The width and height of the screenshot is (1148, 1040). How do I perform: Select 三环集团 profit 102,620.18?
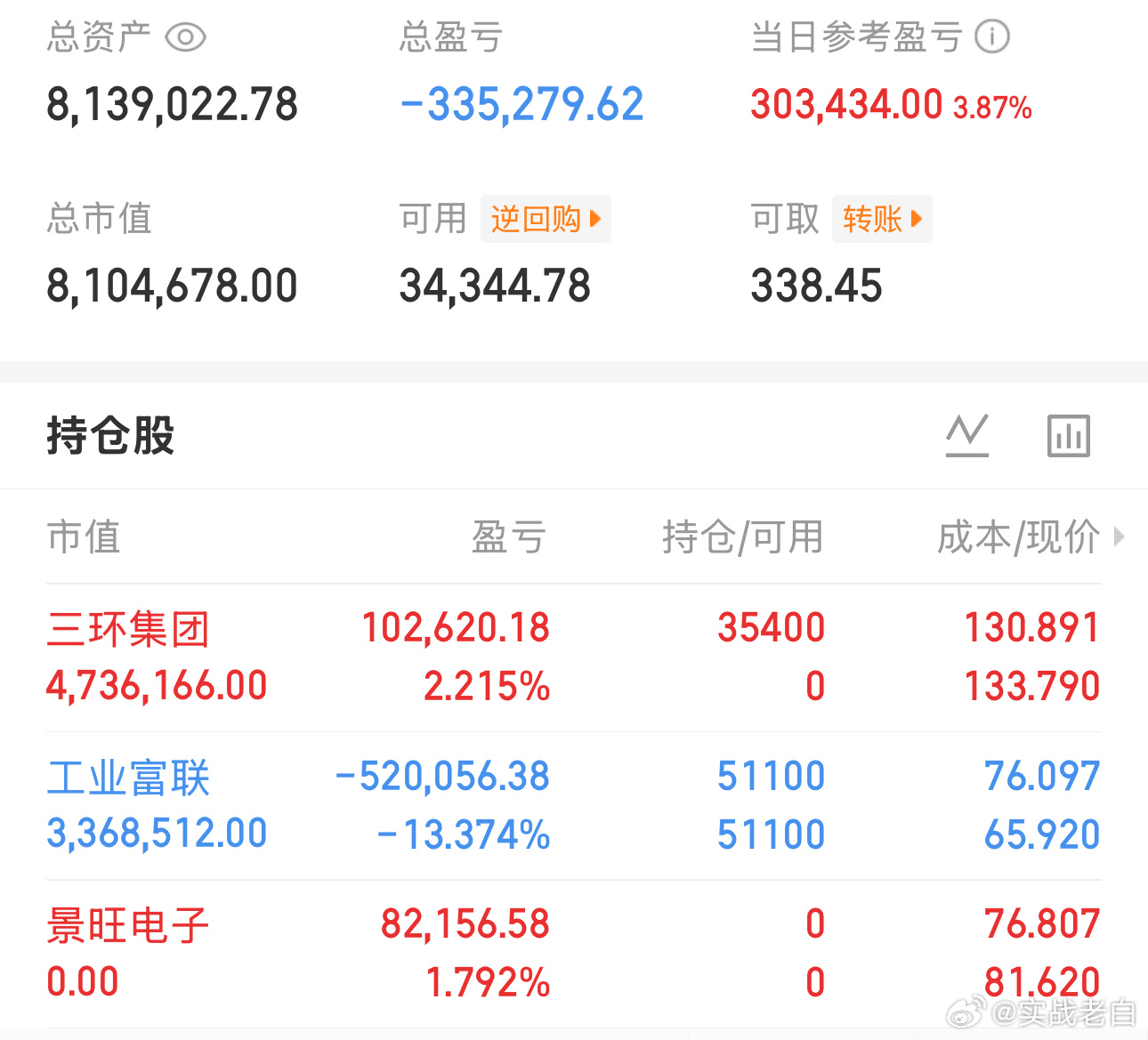pyautogui.click(x=456, y=627)
